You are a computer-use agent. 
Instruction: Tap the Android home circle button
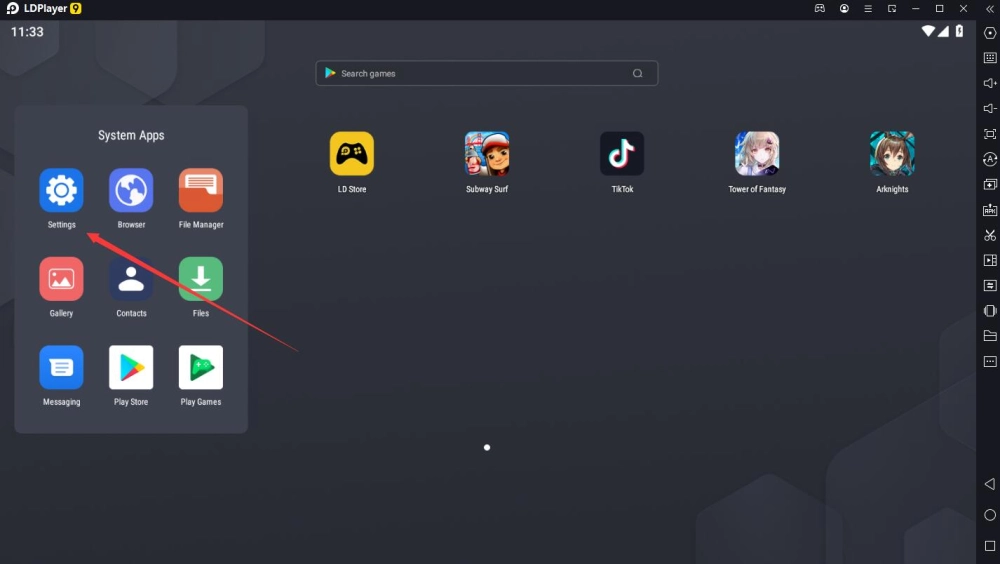pyautogui.click(x=990, y=515)
